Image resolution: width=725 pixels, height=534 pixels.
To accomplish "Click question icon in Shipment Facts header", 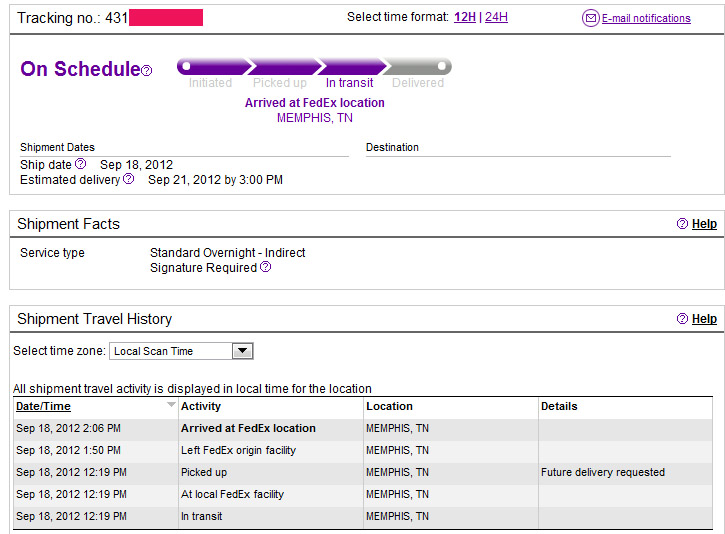I will [682, 224].
